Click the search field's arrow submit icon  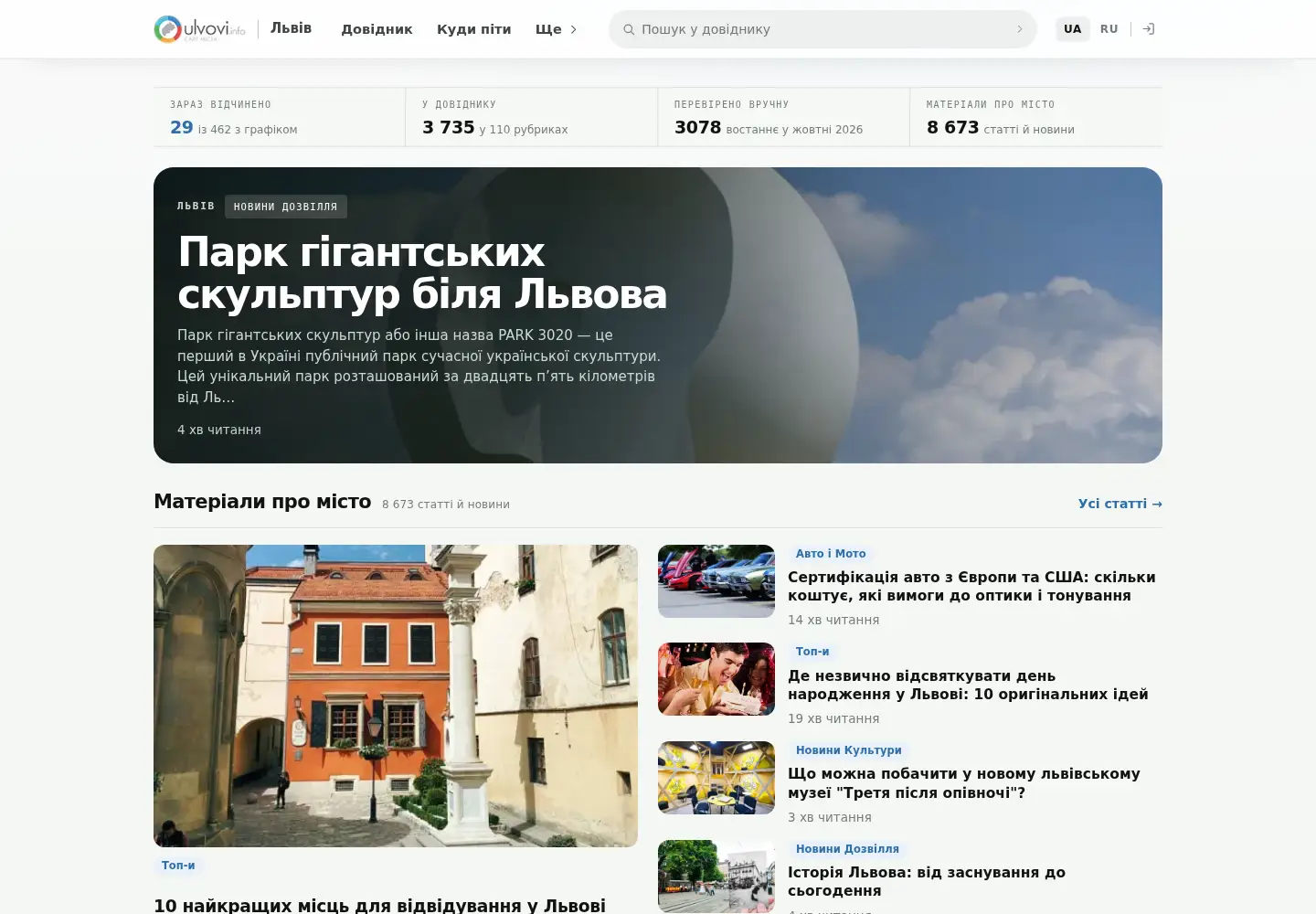(1020, 29)
